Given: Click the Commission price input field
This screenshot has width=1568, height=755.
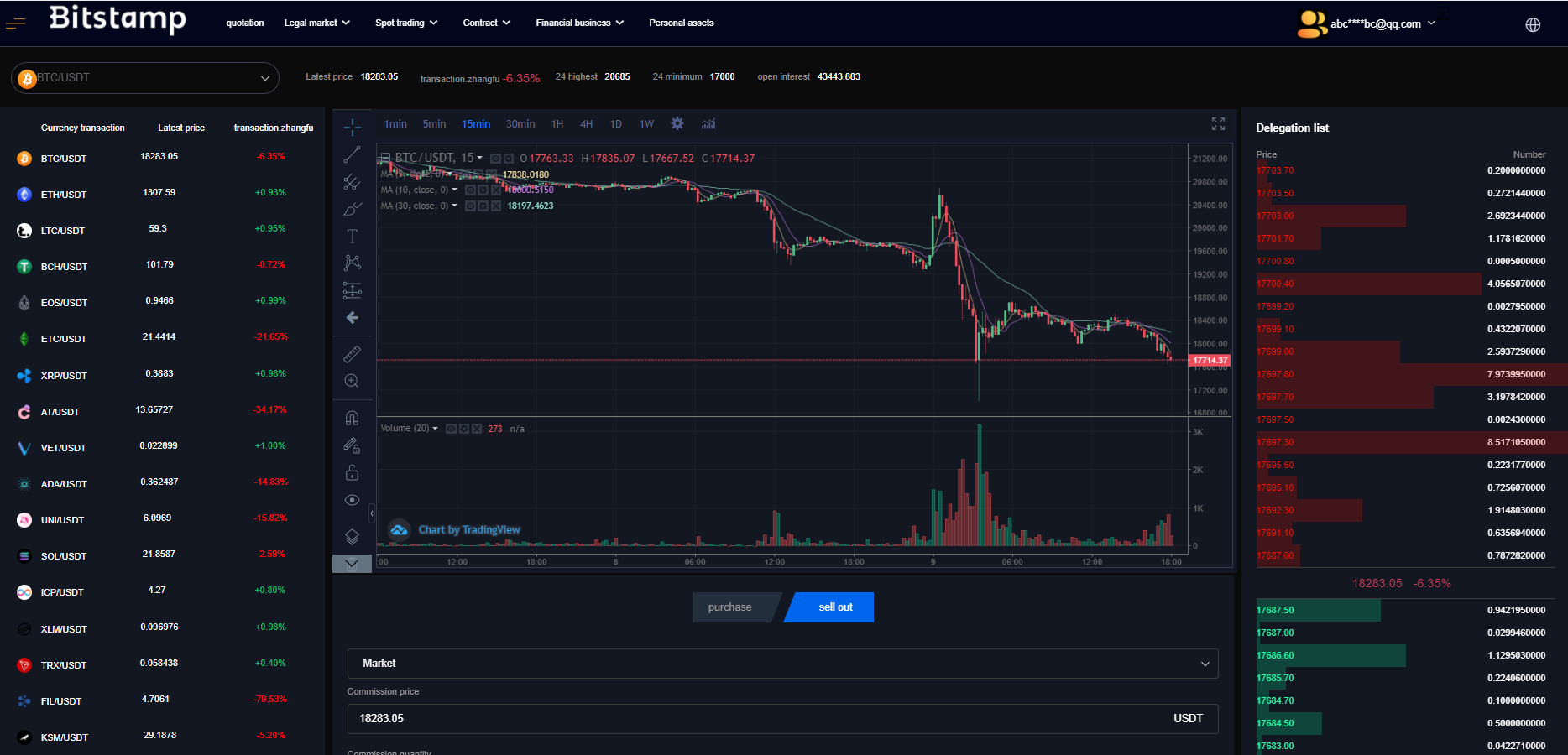Looking at the screenshot, I should (x=755, y=719).
